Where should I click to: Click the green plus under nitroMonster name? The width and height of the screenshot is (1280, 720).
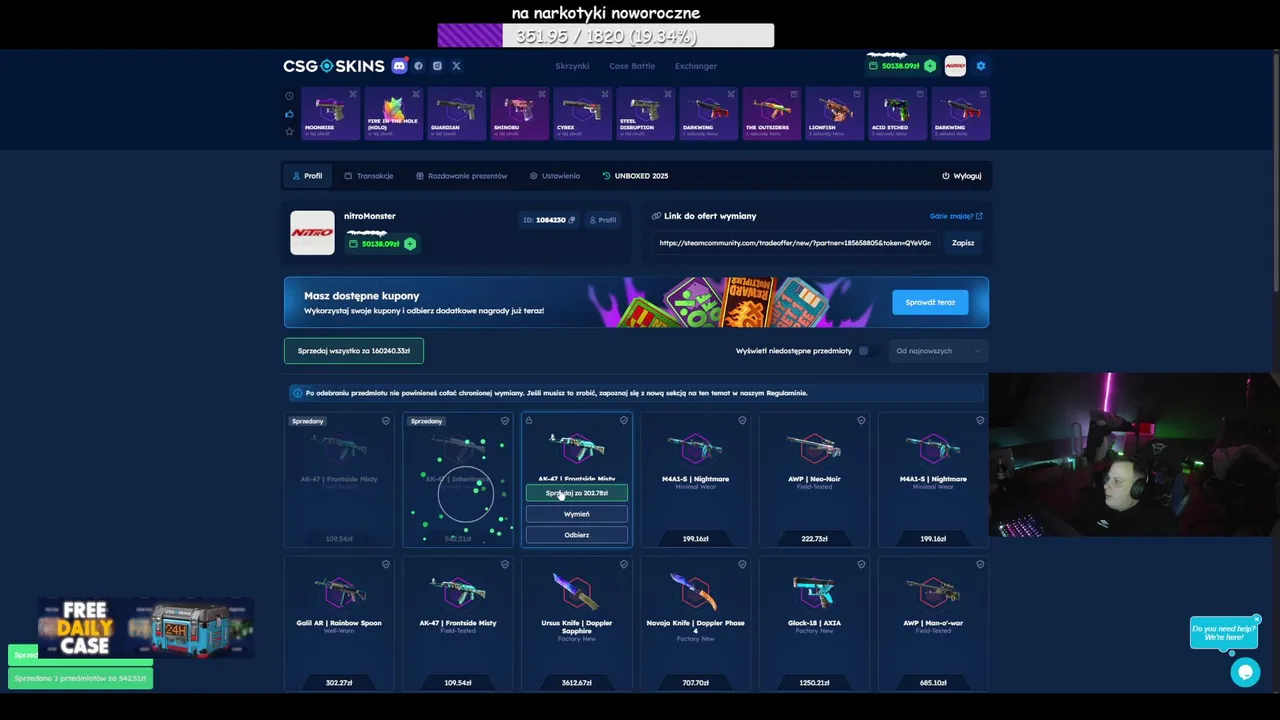point(410,244)
